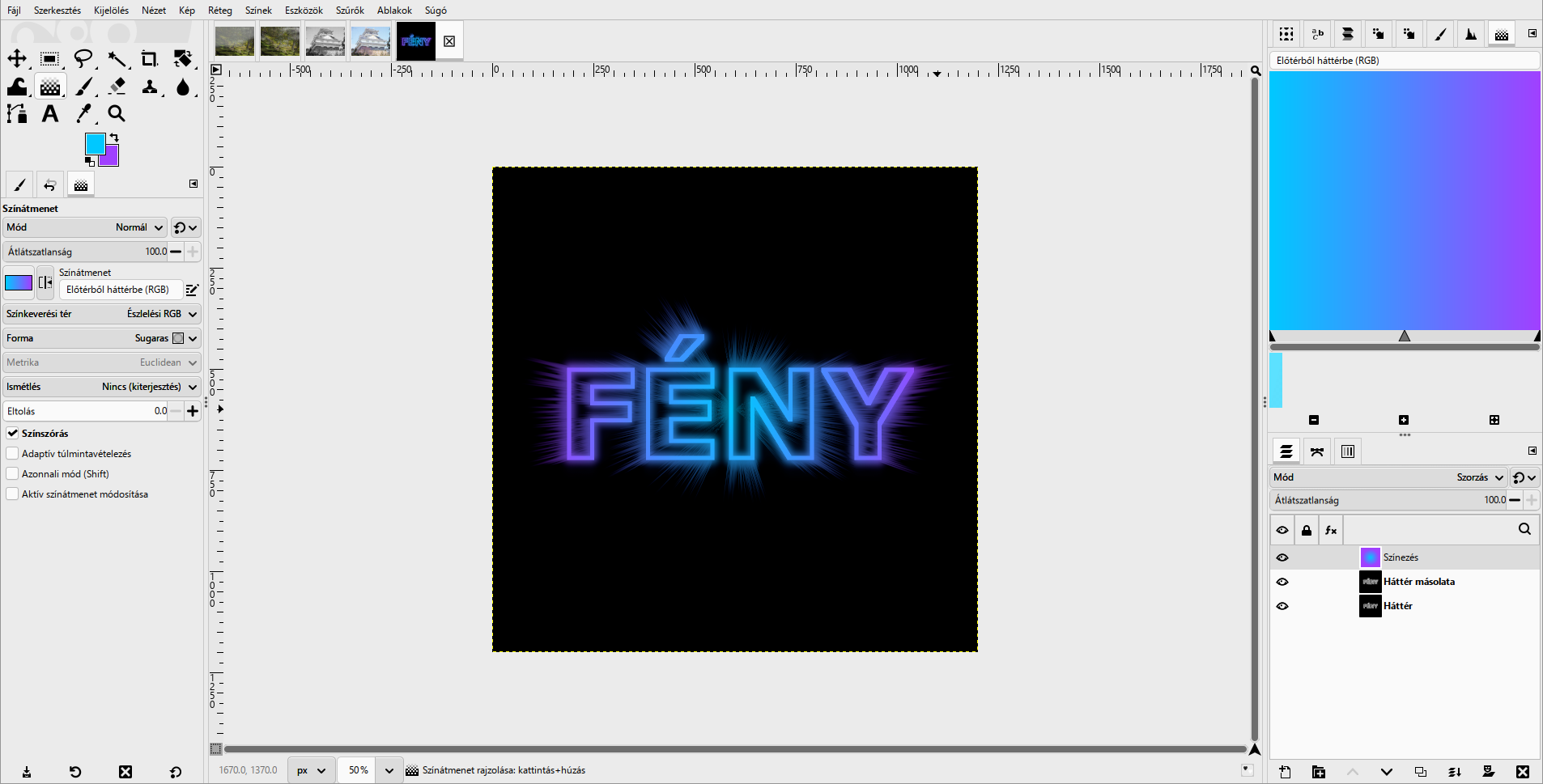Swap foreground and background colors
This screenshot has width=1543, height=784.
tap(114, 138)
